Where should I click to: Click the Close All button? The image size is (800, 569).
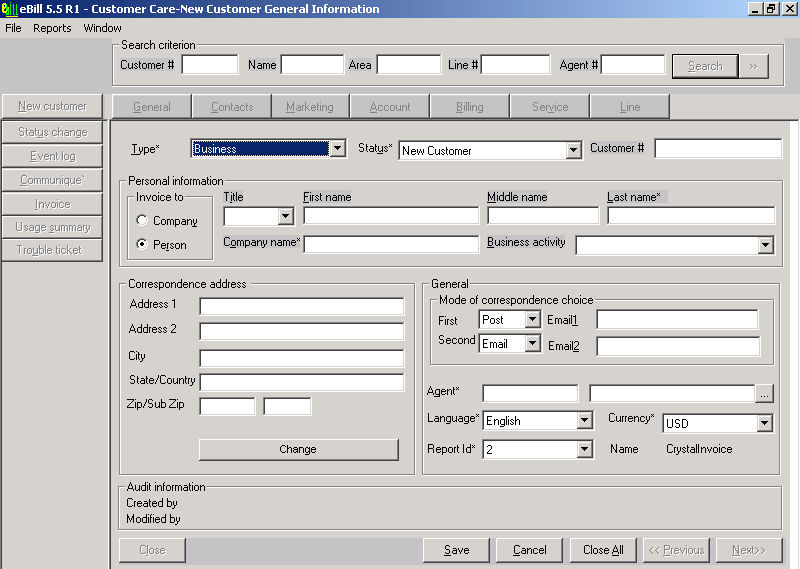[603, 550]
